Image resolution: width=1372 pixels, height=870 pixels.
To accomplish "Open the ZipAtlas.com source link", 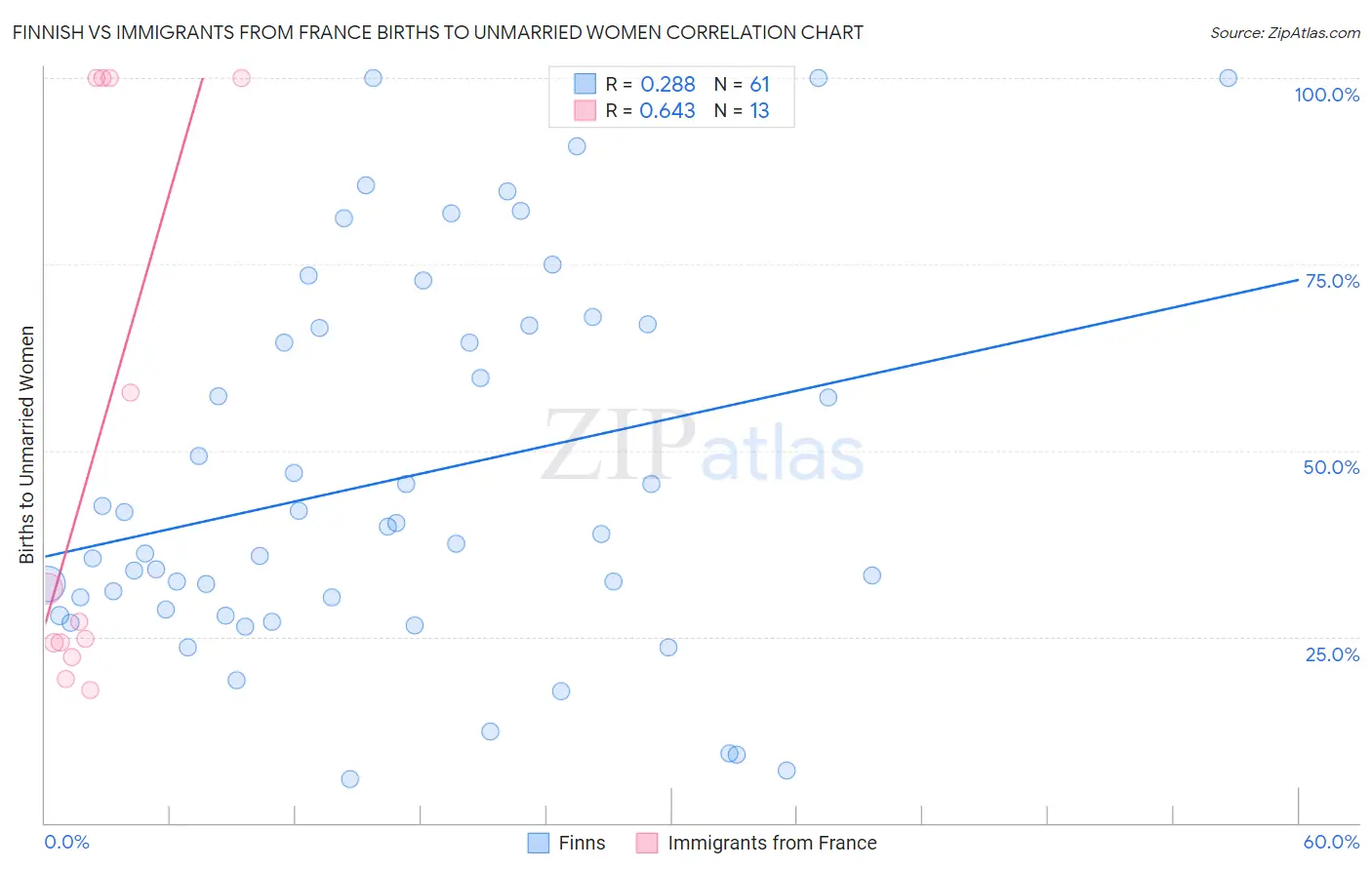I will click(x=1284, y=32).
